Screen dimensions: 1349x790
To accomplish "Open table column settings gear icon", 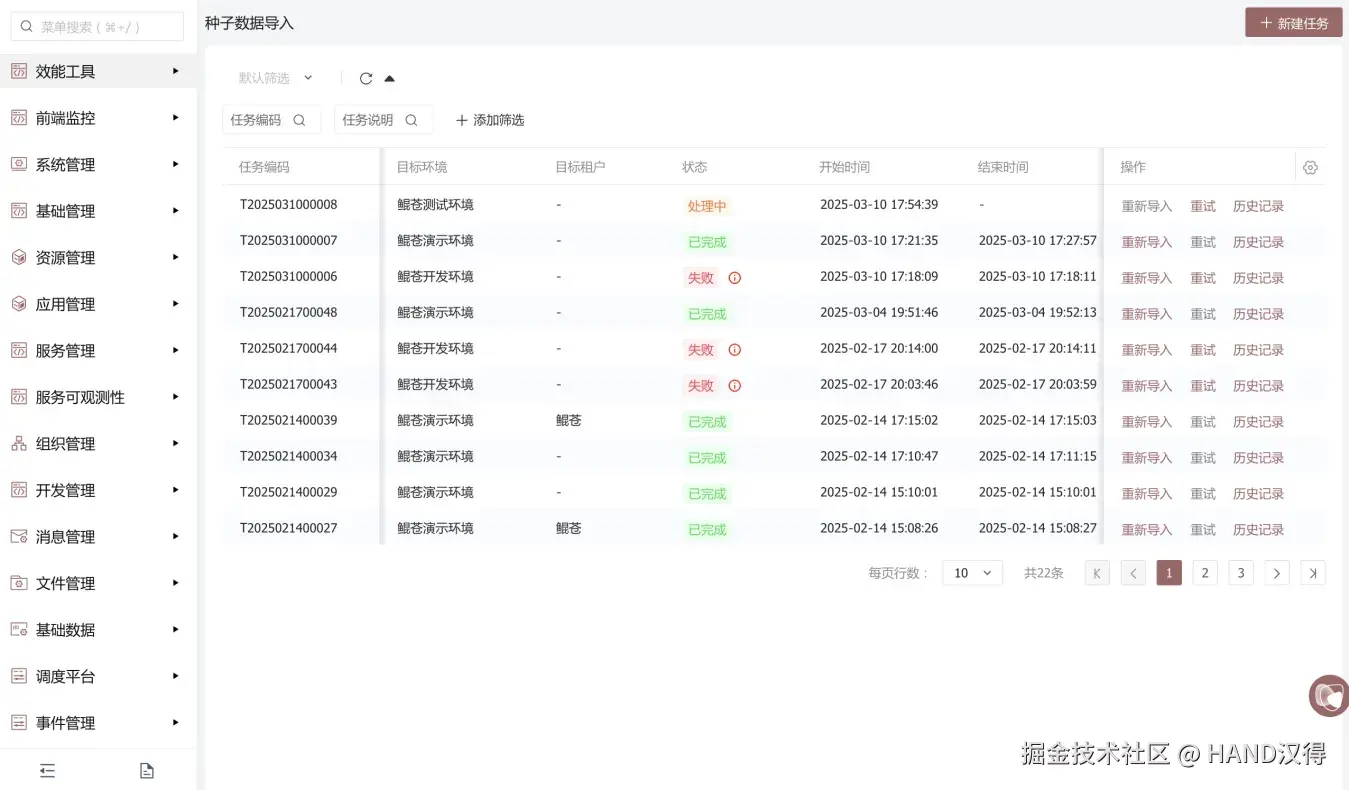I will pos(1310,168).
